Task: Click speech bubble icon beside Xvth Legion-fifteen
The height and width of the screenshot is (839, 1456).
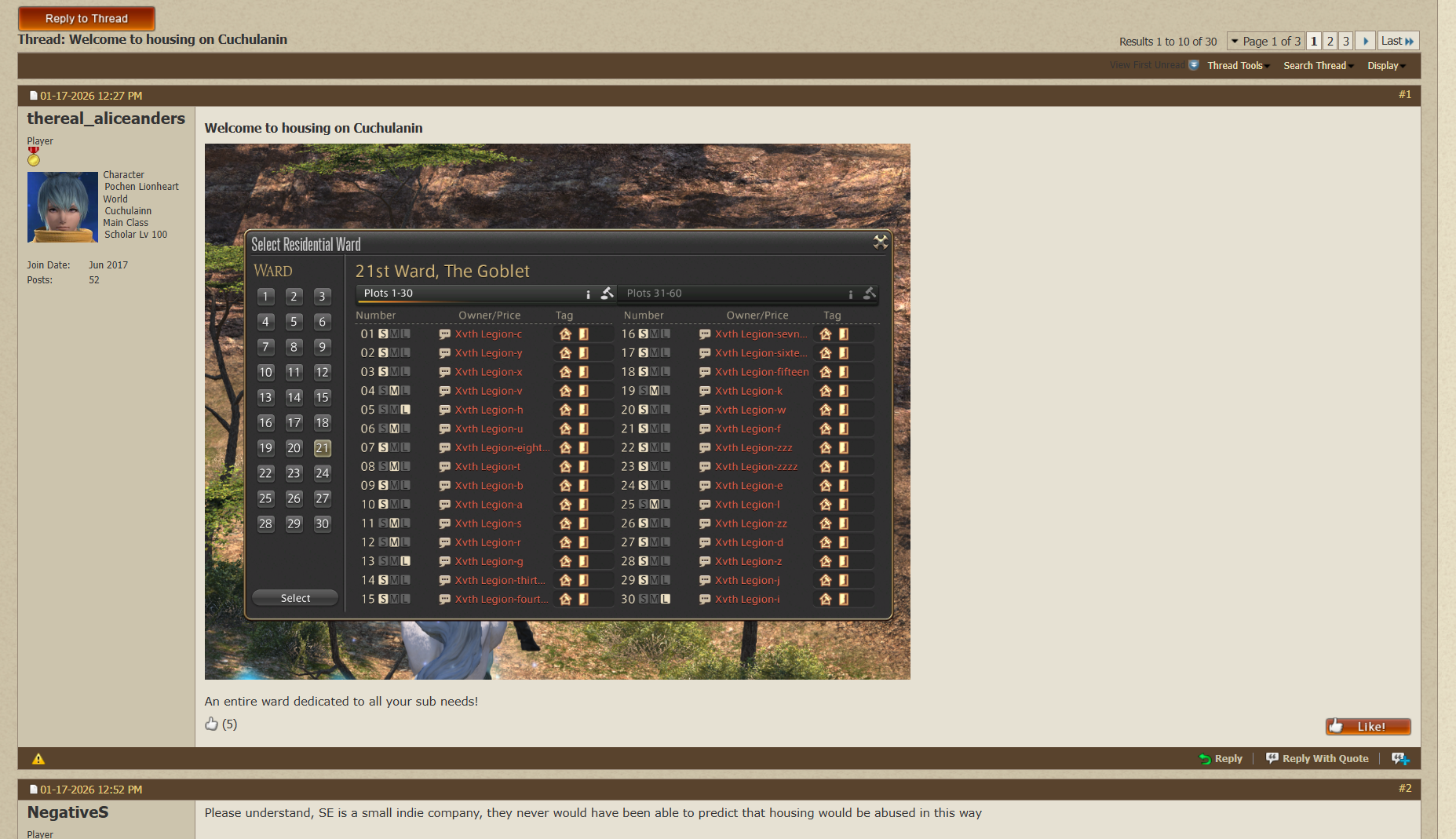Action: tap(705, 372)
